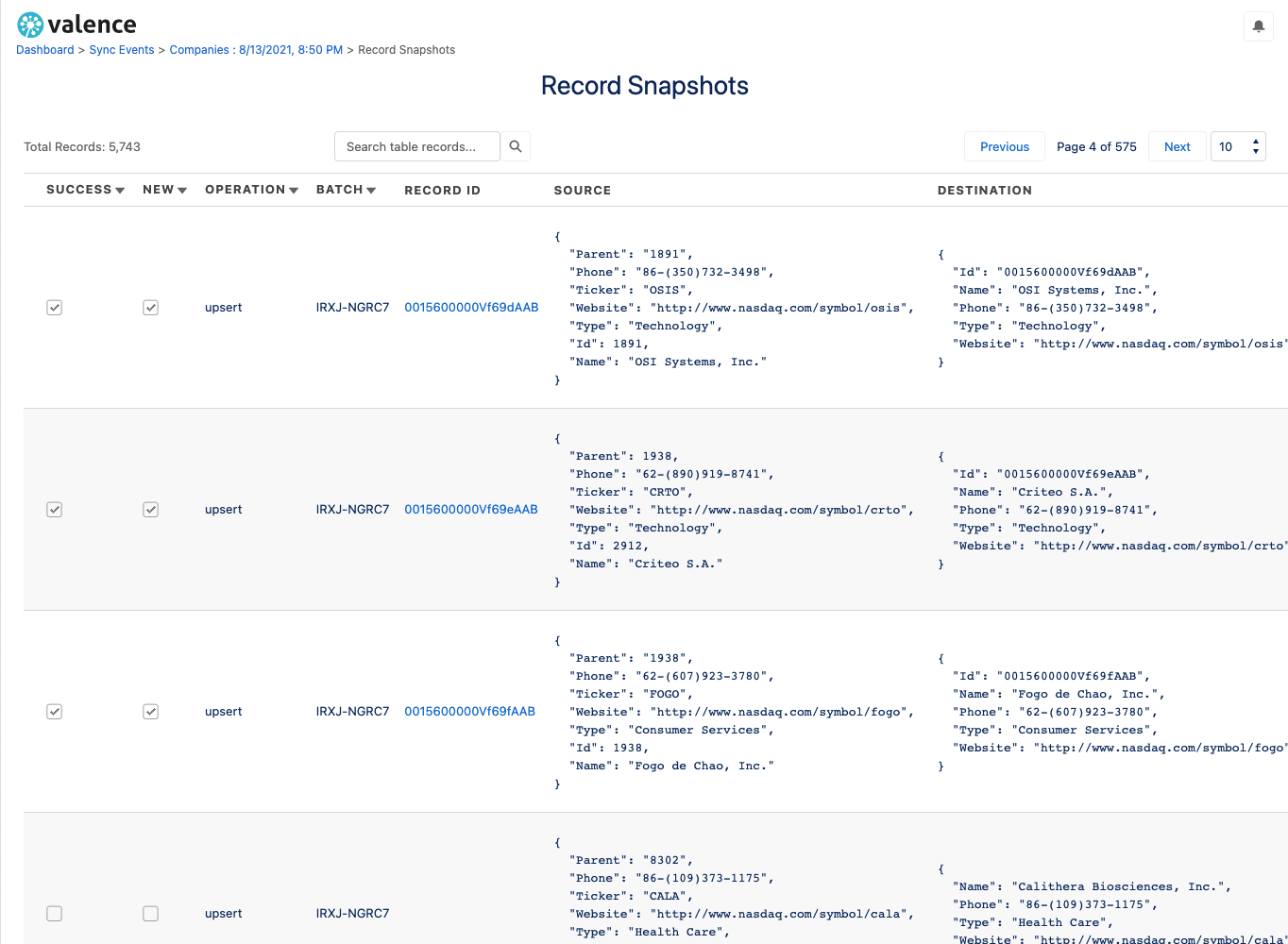Toggle New checkbox for Fogo de Chao row
1288x944 pixels.
click(151, 712)
